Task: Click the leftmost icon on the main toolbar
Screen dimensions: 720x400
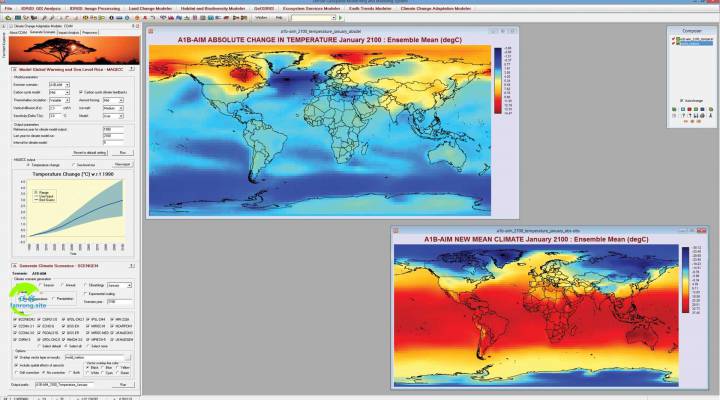Action: coord(5,17)
